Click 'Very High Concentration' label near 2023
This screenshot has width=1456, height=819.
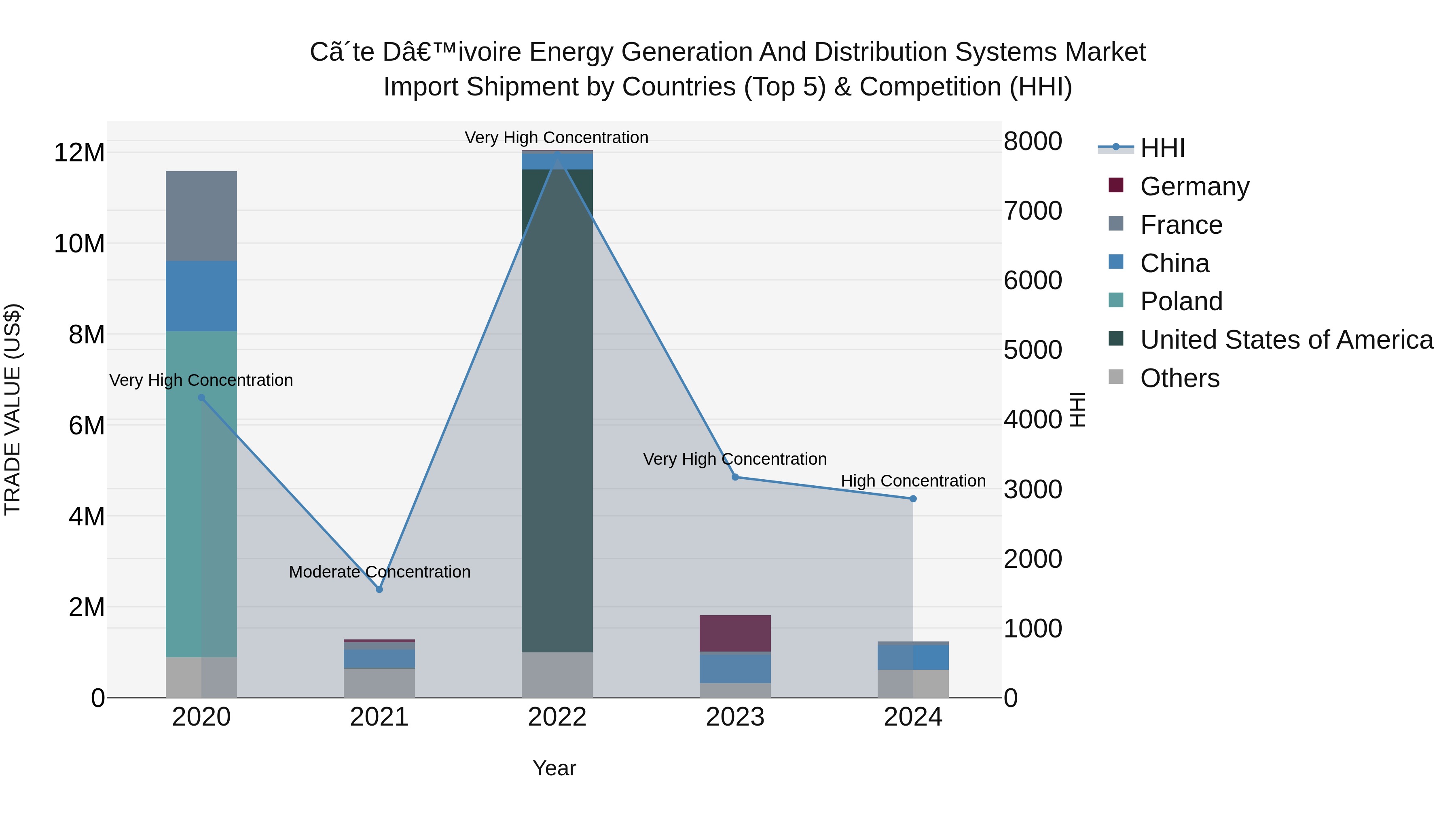pos(735,458)
